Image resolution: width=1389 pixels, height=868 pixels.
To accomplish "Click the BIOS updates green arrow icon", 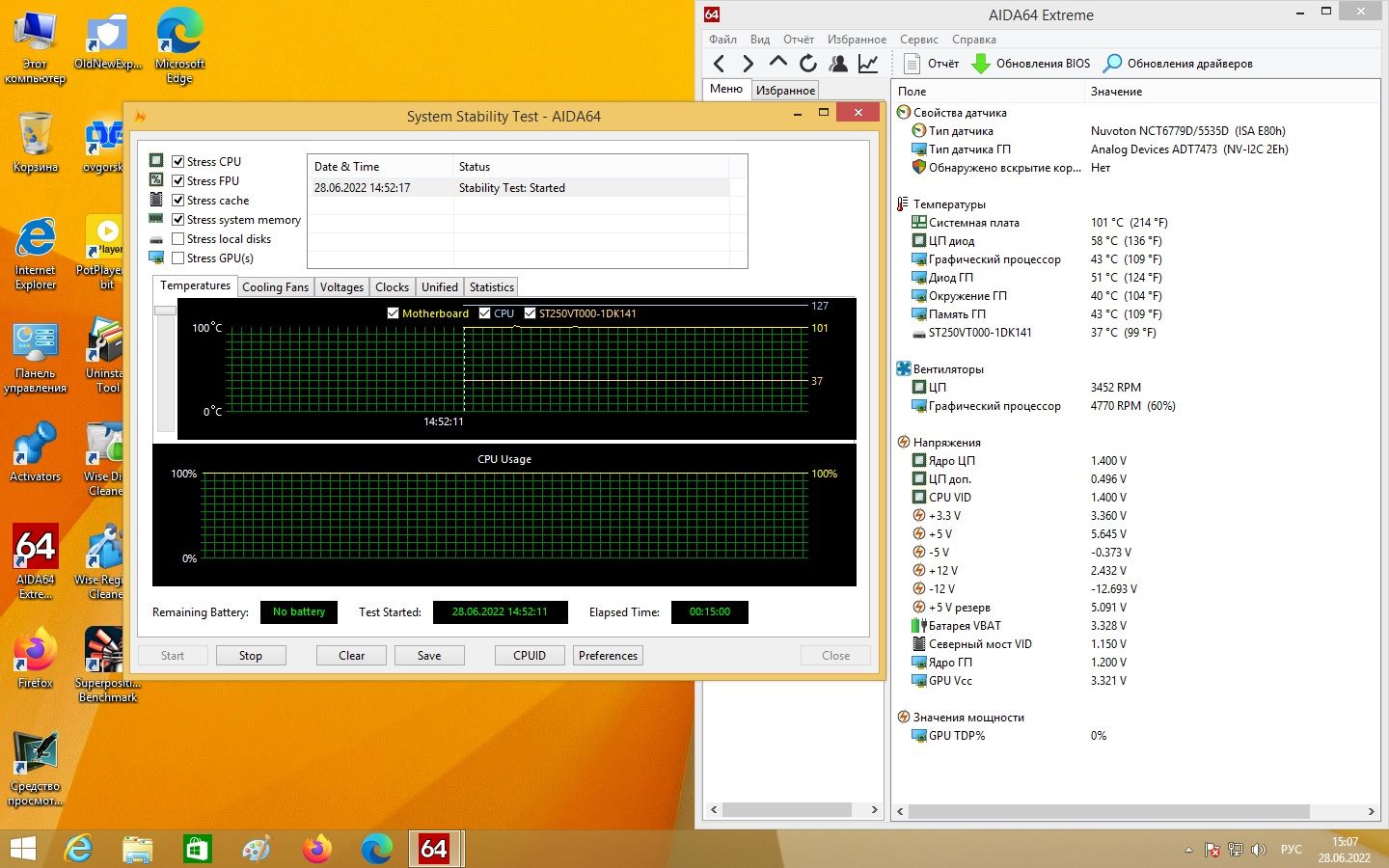I will tap(981, 64).
